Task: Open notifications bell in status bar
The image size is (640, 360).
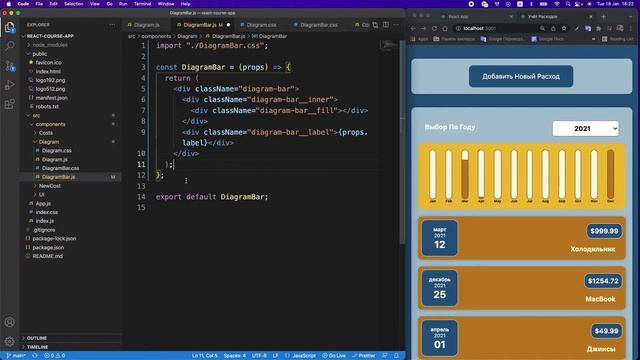Action: [396, 356]
